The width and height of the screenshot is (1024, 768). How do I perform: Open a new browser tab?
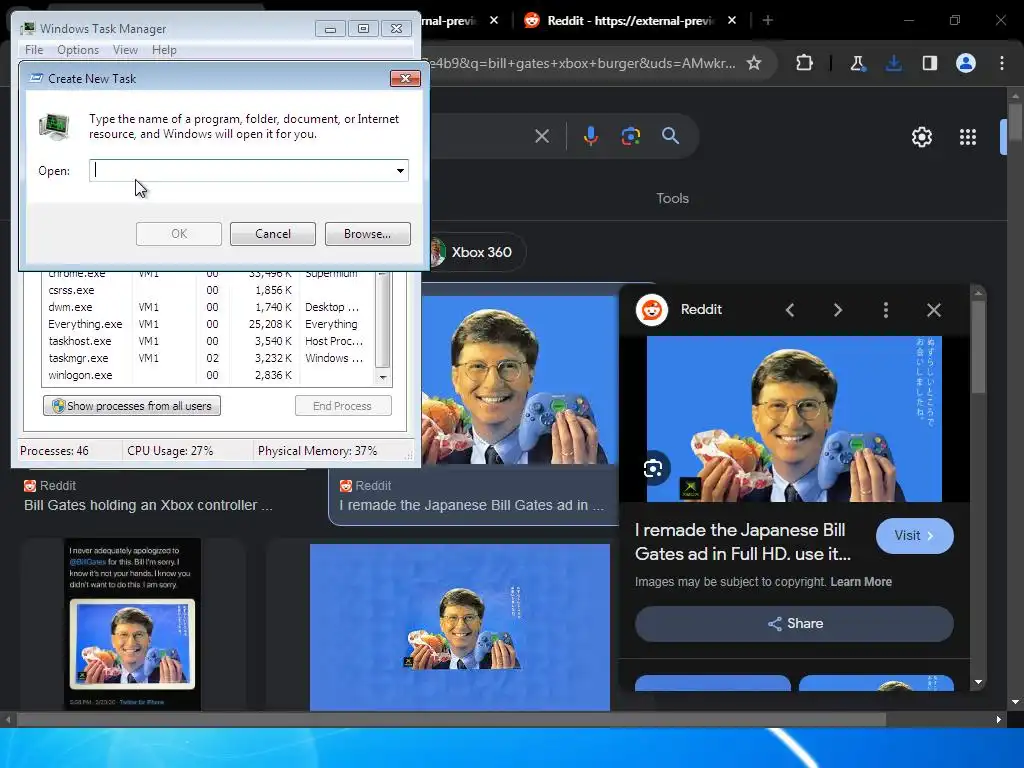[x=767, y=21]
